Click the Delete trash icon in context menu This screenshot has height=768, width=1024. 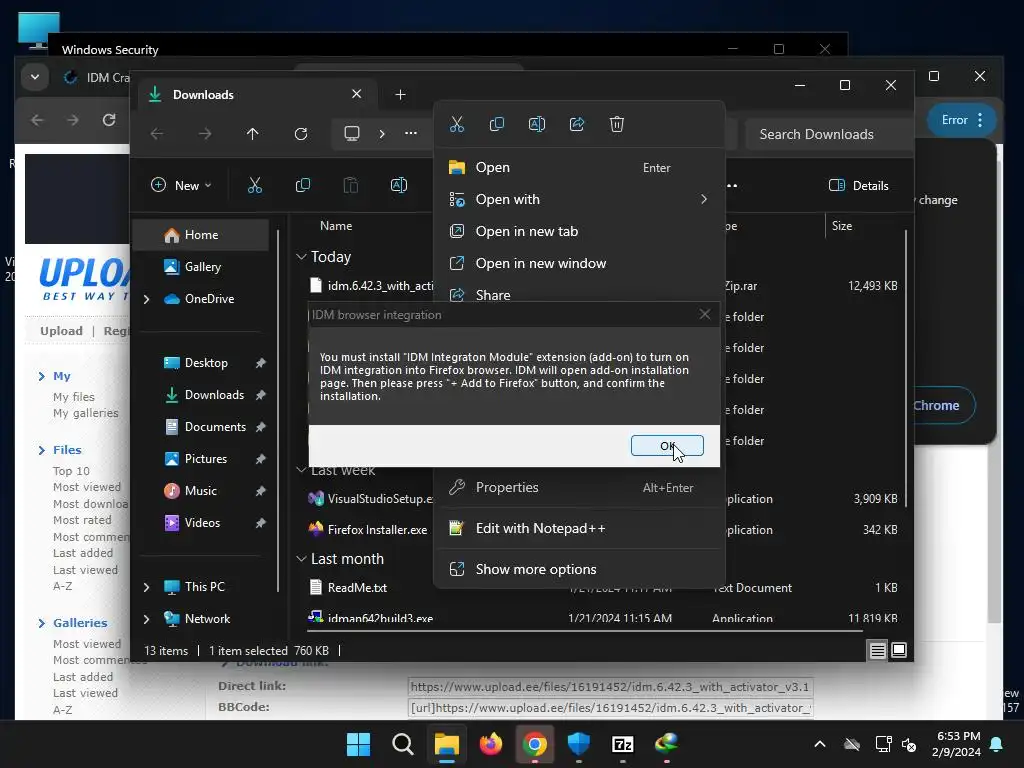[616, 124]
